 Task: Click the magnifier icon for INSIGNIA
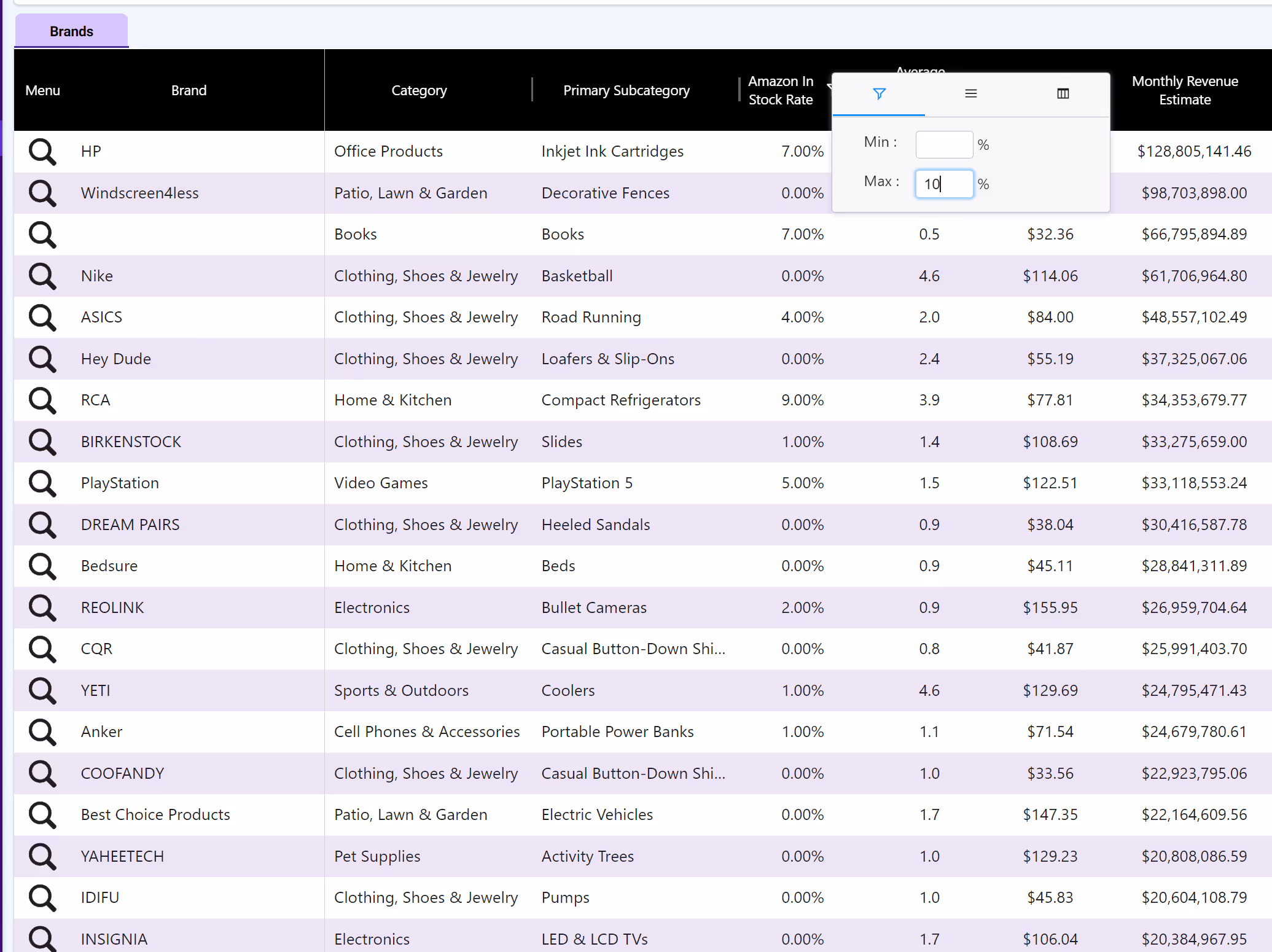pos(42,938)
